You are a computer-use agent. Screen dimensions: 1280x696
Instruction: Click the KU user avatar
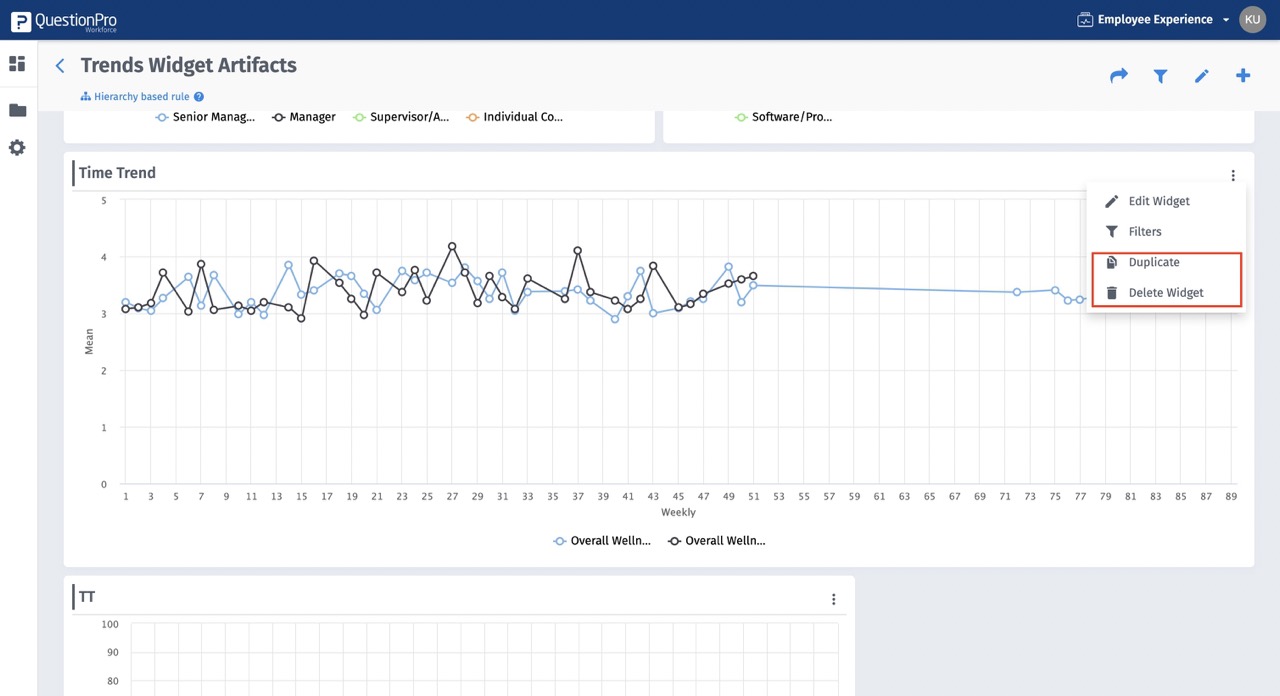tap(1252, 20)
